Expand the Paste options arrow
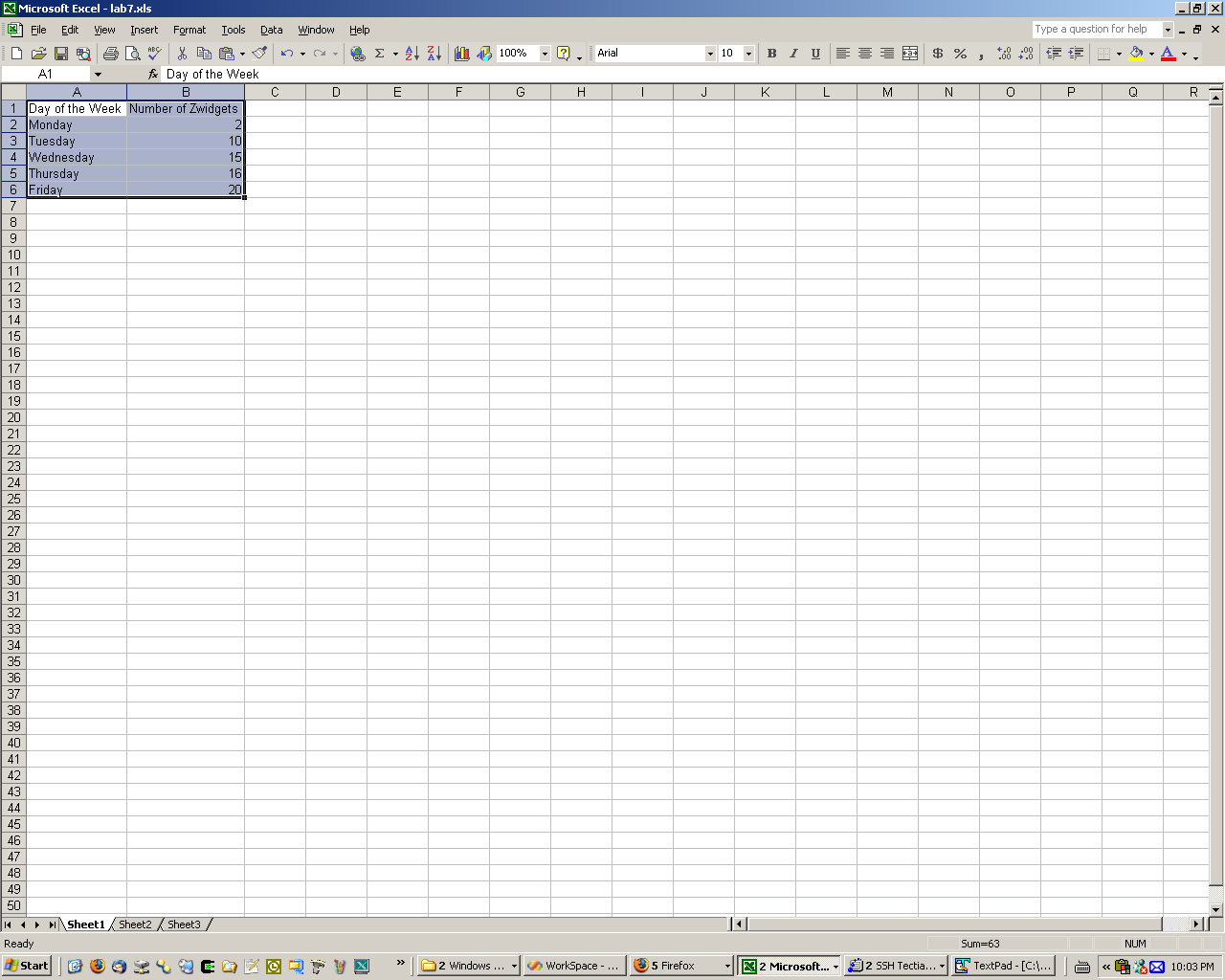 pos(242,54)
